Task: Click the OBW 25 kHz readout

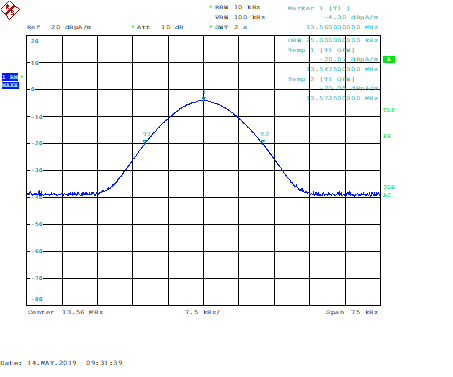Action: tap(333, 40)
